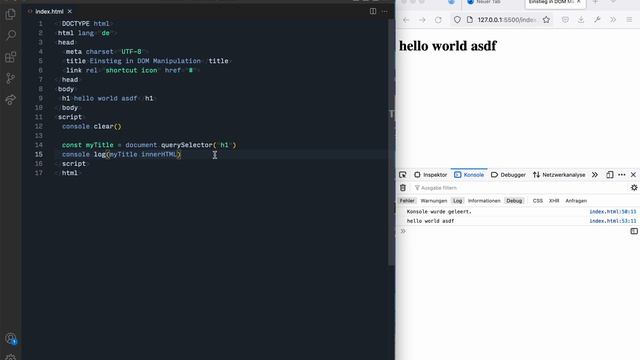Split the editor to the right
Viewport: 640px width, 360px height.
click(373, 11)
